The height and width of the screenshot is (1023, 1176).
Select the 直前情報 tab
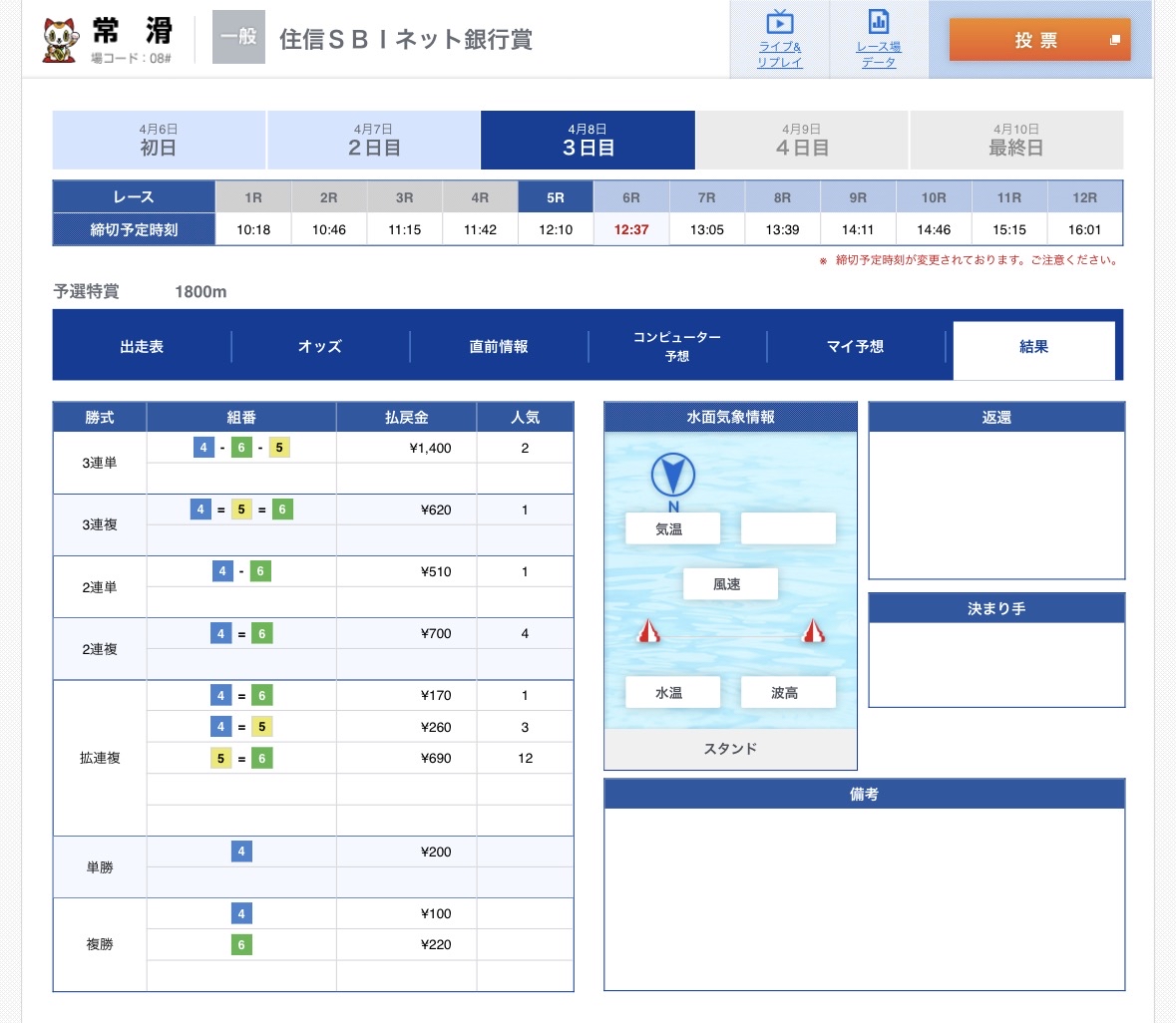[x=499, y=346]
